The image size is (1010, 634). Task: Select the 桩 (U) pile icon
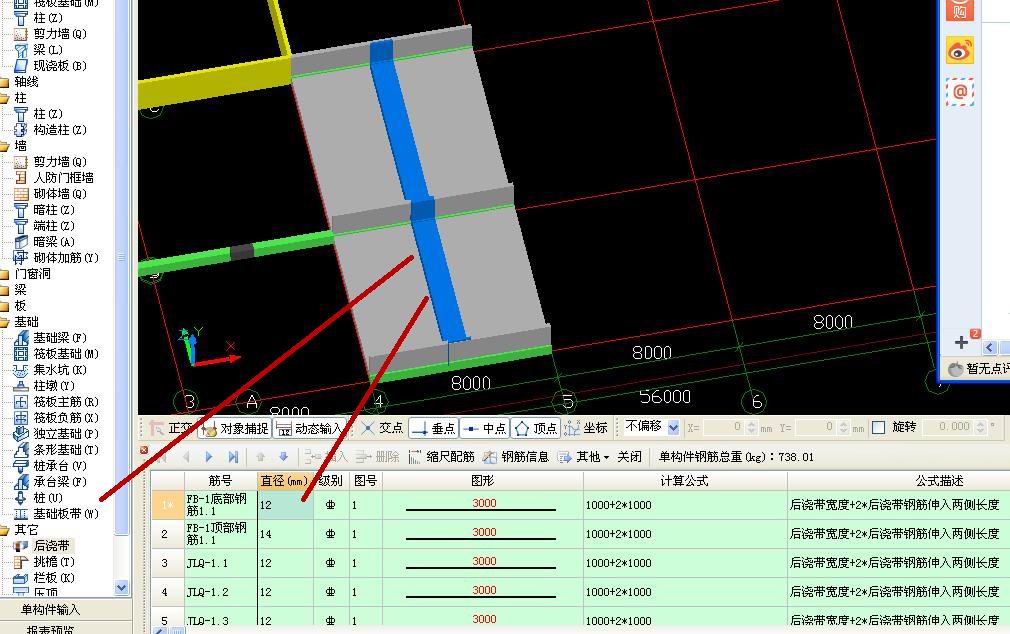21,498
